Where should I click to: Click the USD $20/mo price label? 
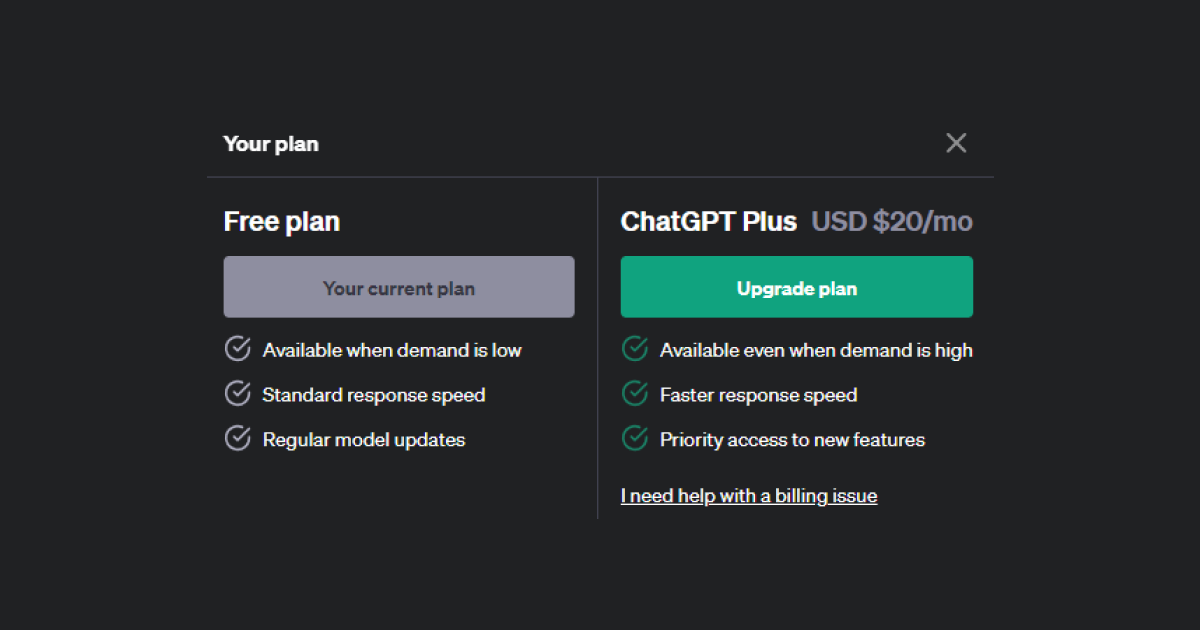(x=892, y=221)
